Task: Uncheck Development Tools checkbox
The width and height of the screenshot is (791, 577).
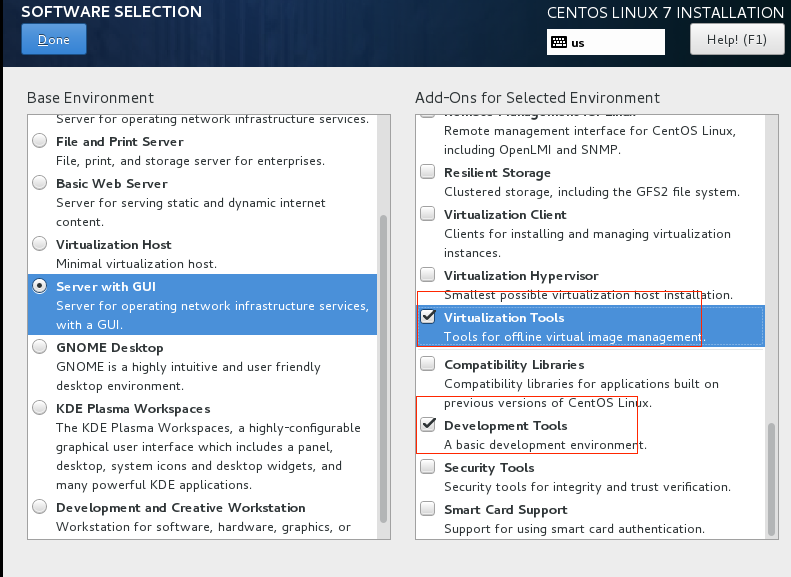Action: [x=428, y=424]
